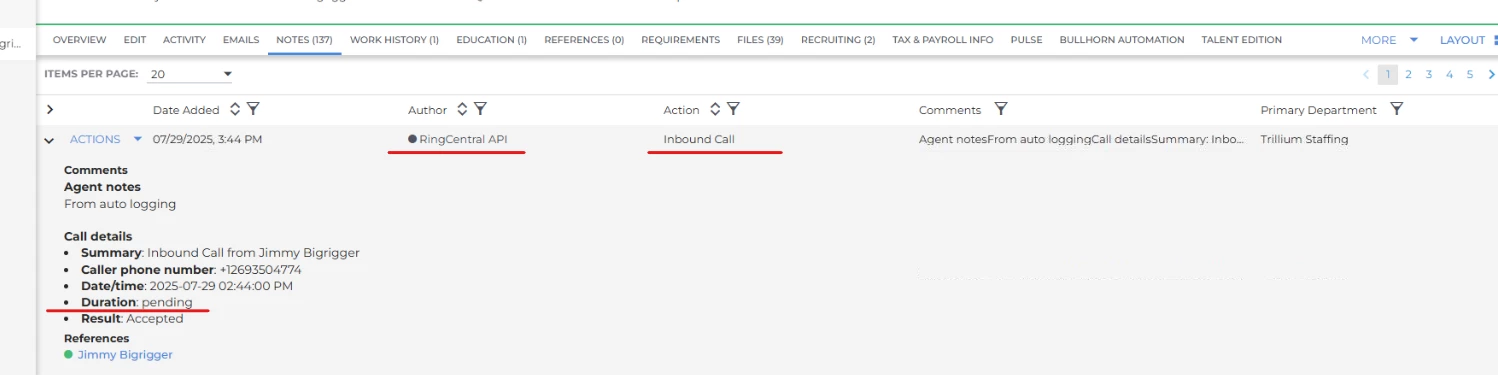
Task: Filter the Primary Department column
Action: pyautogui.click(x=1397, y=109)
